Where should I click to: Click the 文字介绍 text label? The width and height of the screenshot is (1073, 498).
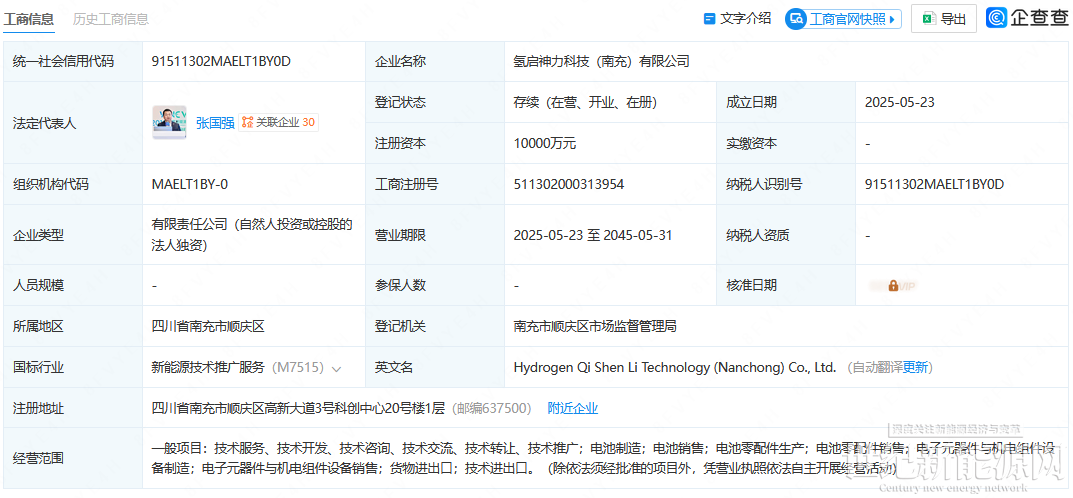click(745, 19)
